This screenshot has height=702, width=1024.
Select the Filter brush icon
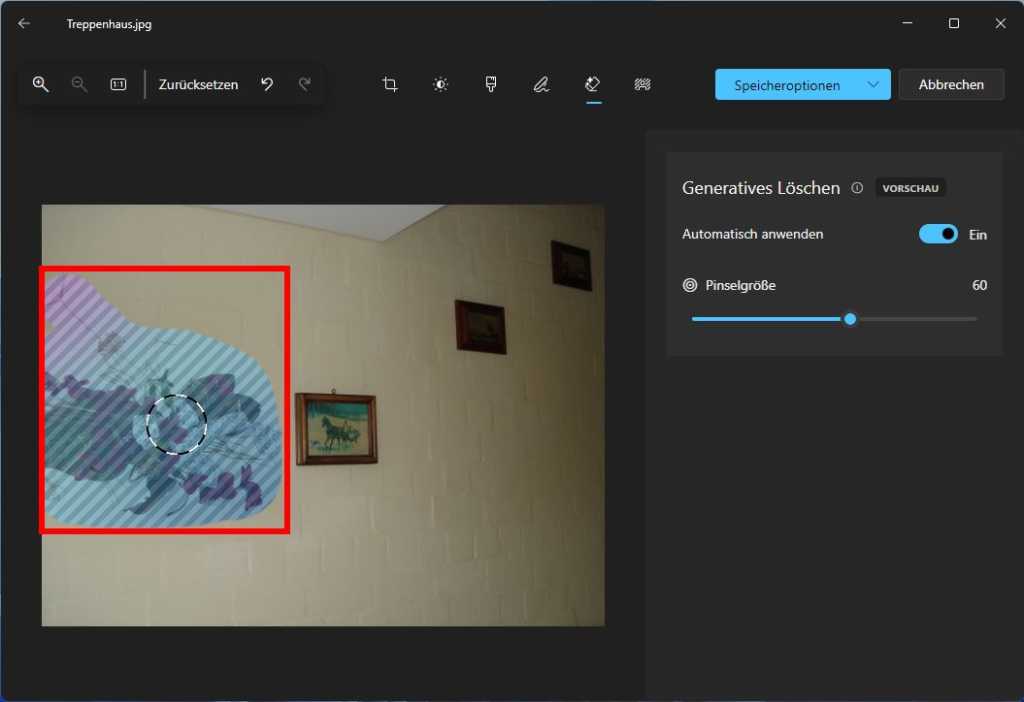[490, 84]
